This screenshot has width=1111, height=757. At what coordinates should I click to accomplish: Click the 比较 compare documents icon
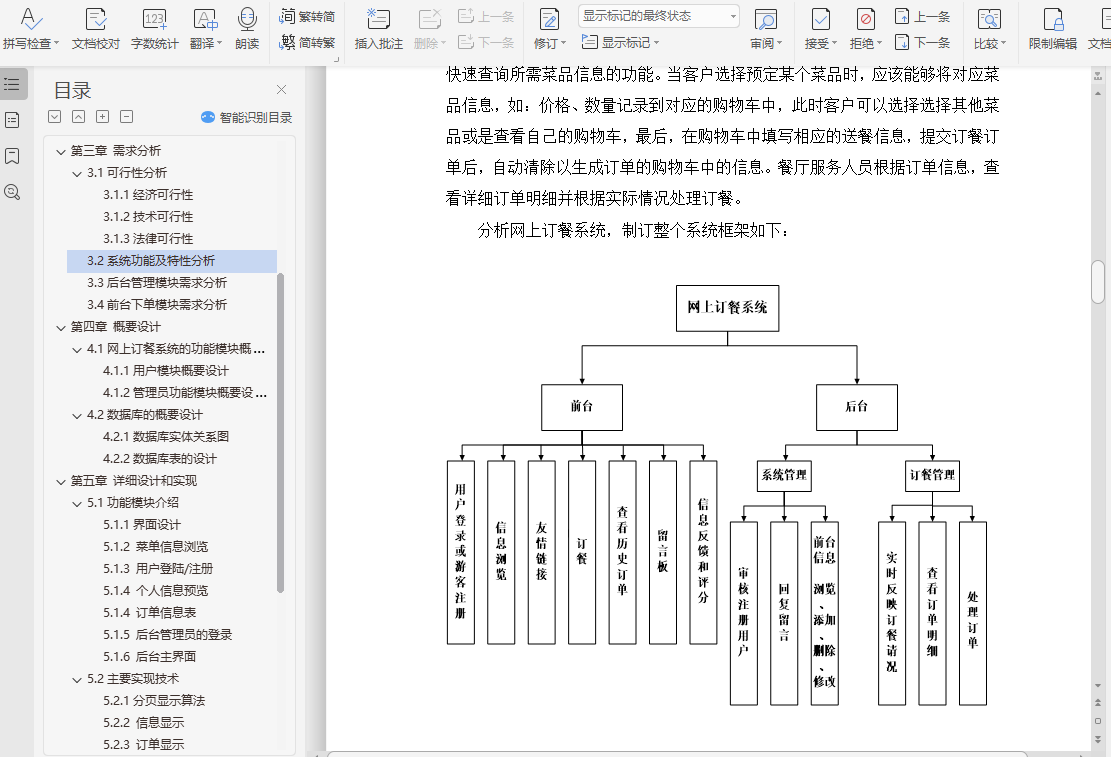tap(989, 20)
